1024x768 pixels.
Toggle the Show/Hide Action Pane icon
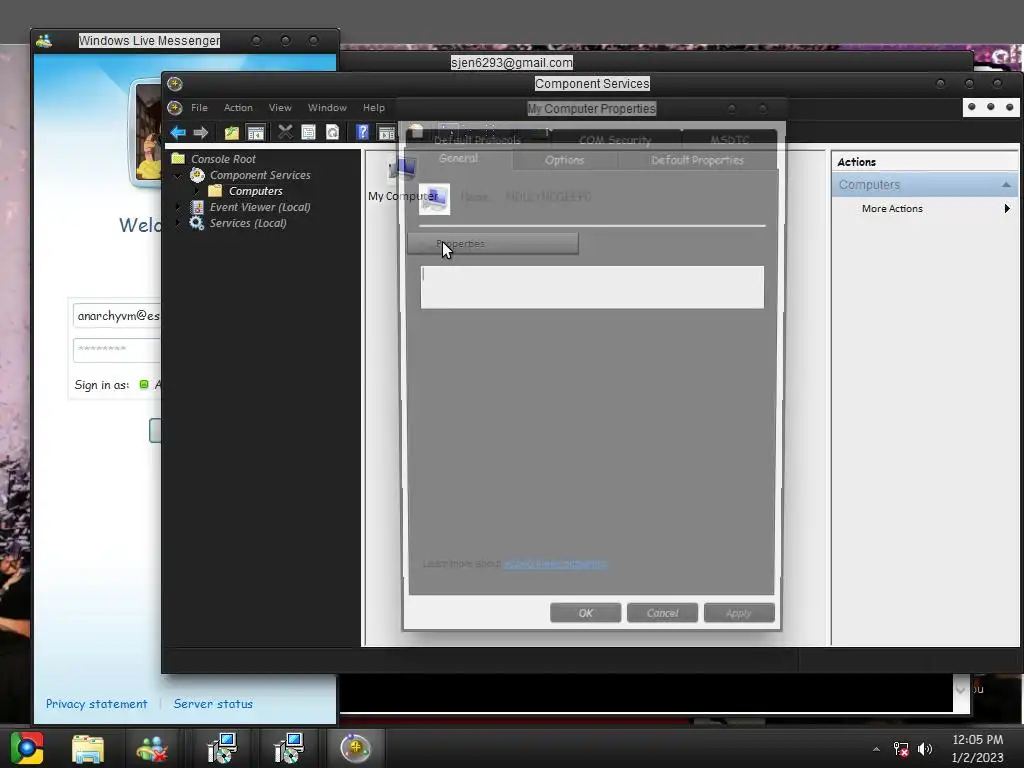387,133
